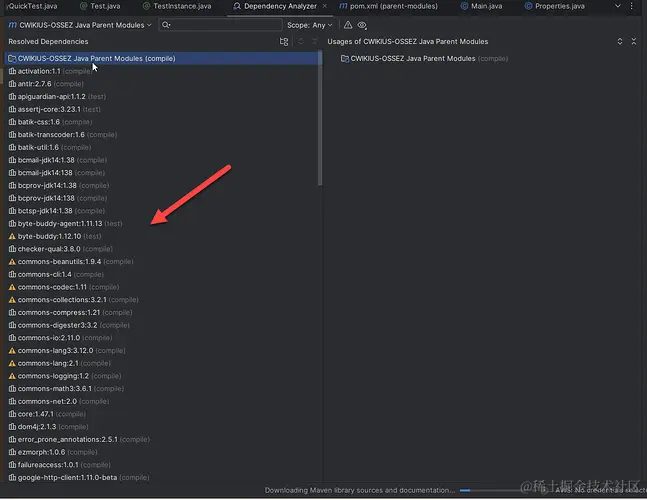Screen dimensions: 647x500
Task: Select commons-net:2.0 dependency
Action: (59, 401)
